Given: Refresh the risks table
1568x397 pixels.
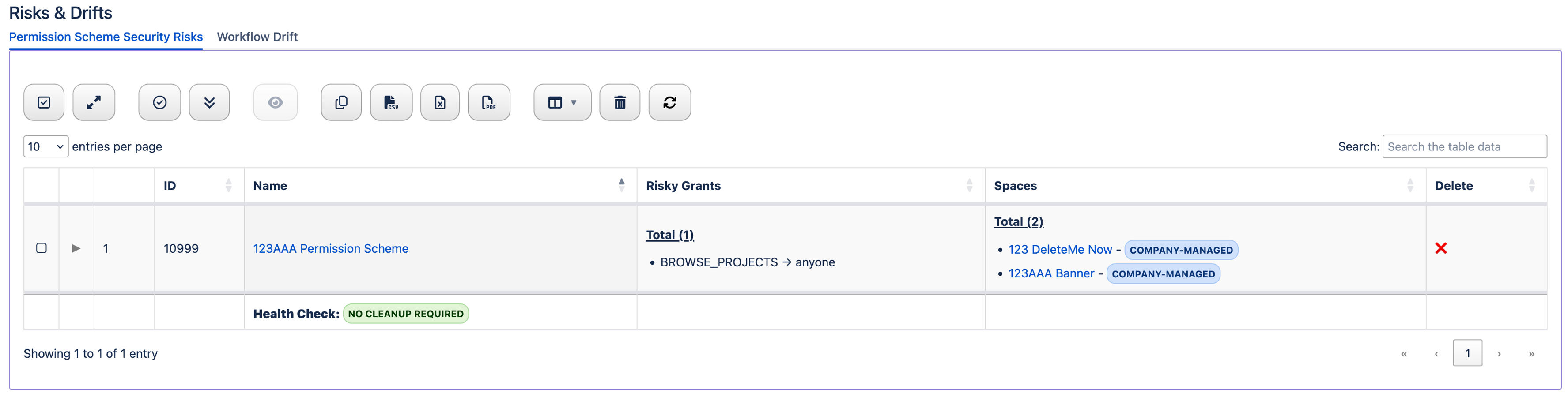Looking at the screenshot, I should (669, 102).
